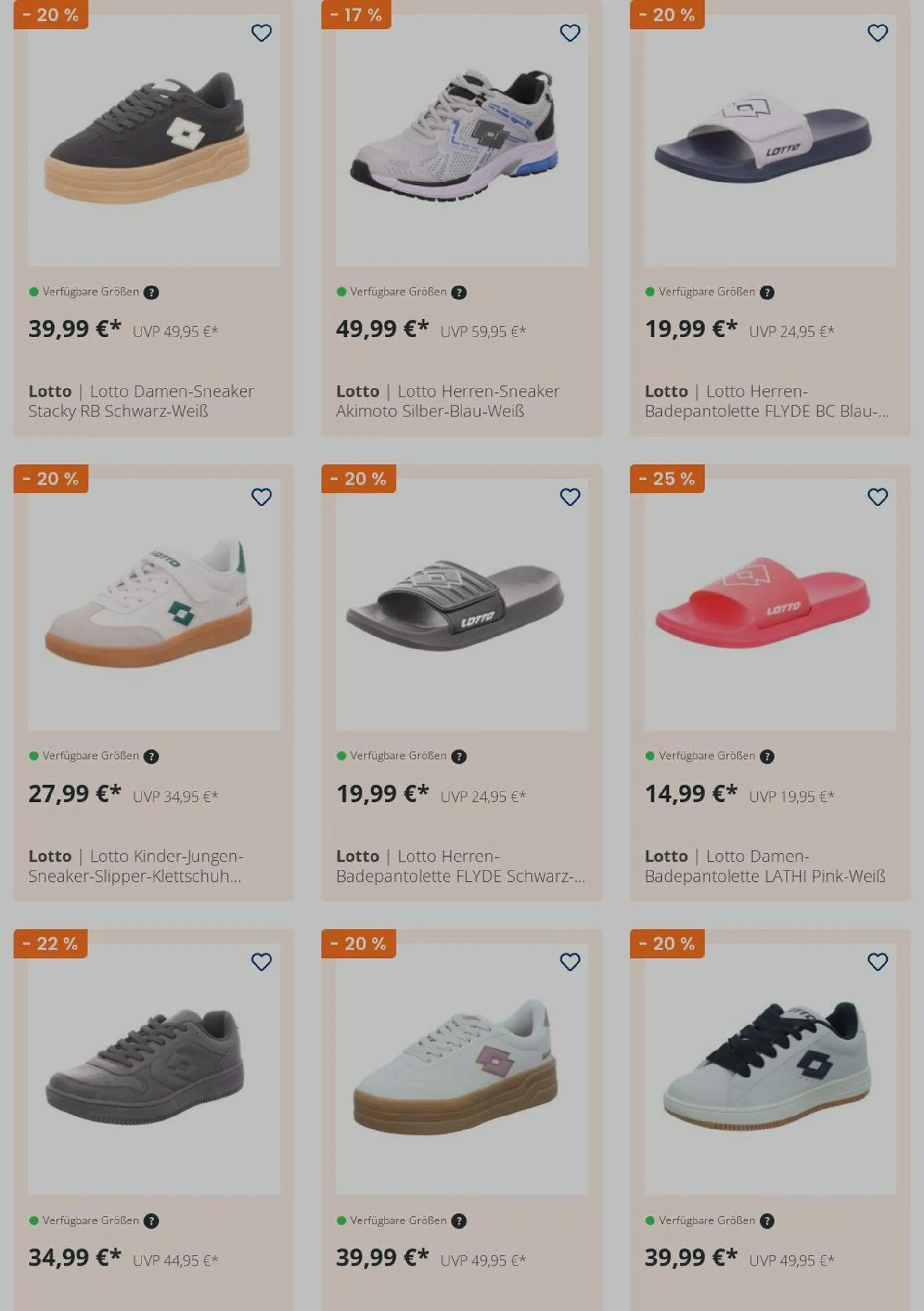Add Akimoto Silber-Blau-Weiß sneaker to wishlist

click(570, 33)
